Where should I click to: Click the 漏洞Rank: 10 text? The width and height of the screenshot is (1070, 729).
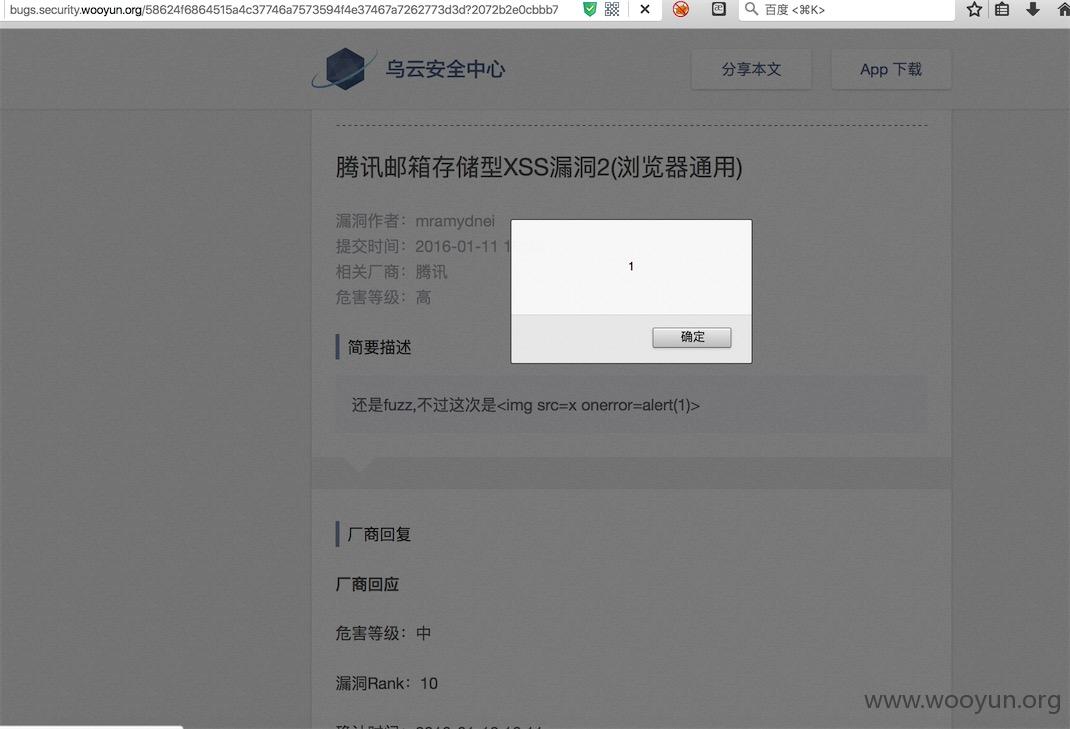[x=386, y=683]
